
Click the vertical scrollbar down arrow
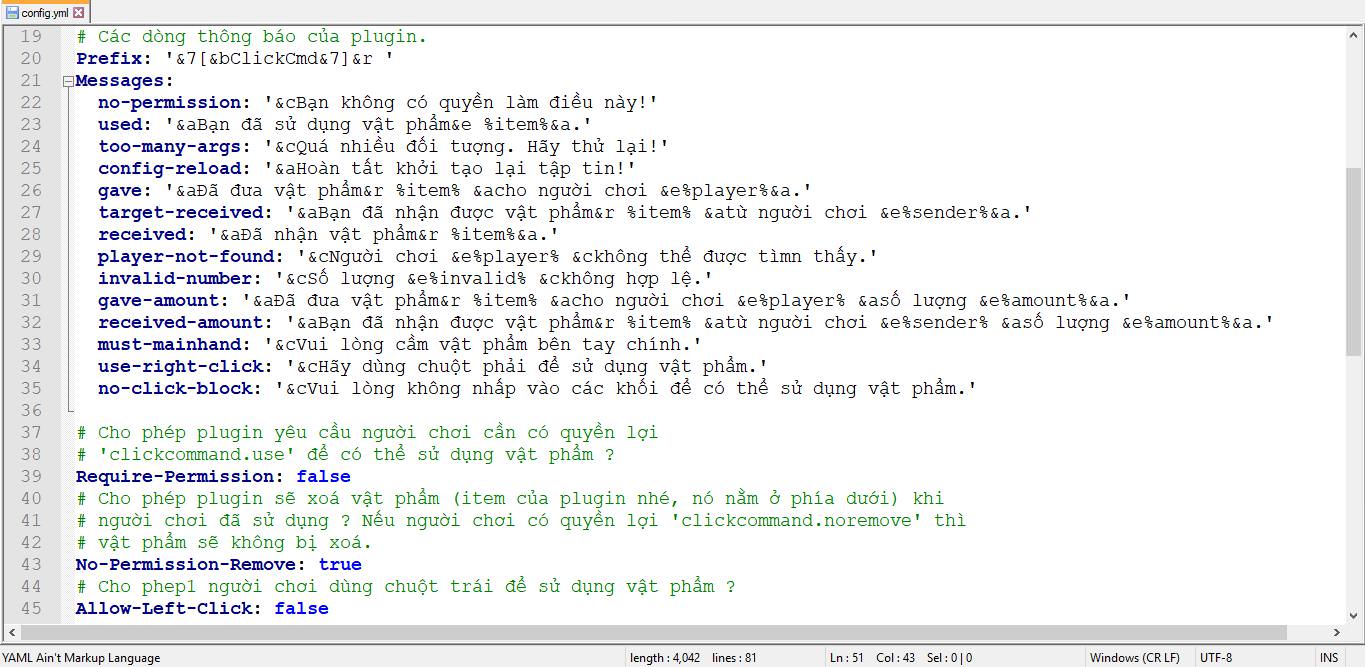pyautogui.click(x=1354, y=614)
